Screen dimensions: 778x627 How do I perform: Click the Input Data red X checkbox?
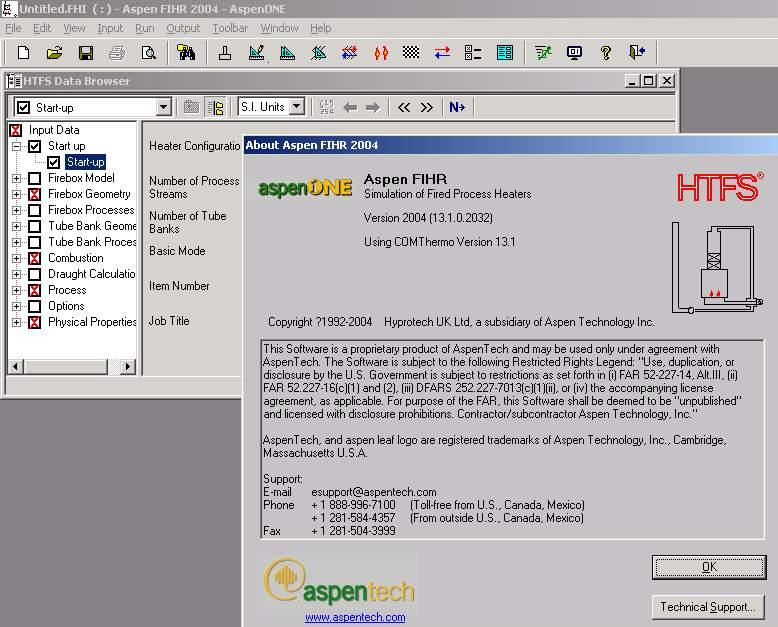pyautogui.click(x=15, y=130)
